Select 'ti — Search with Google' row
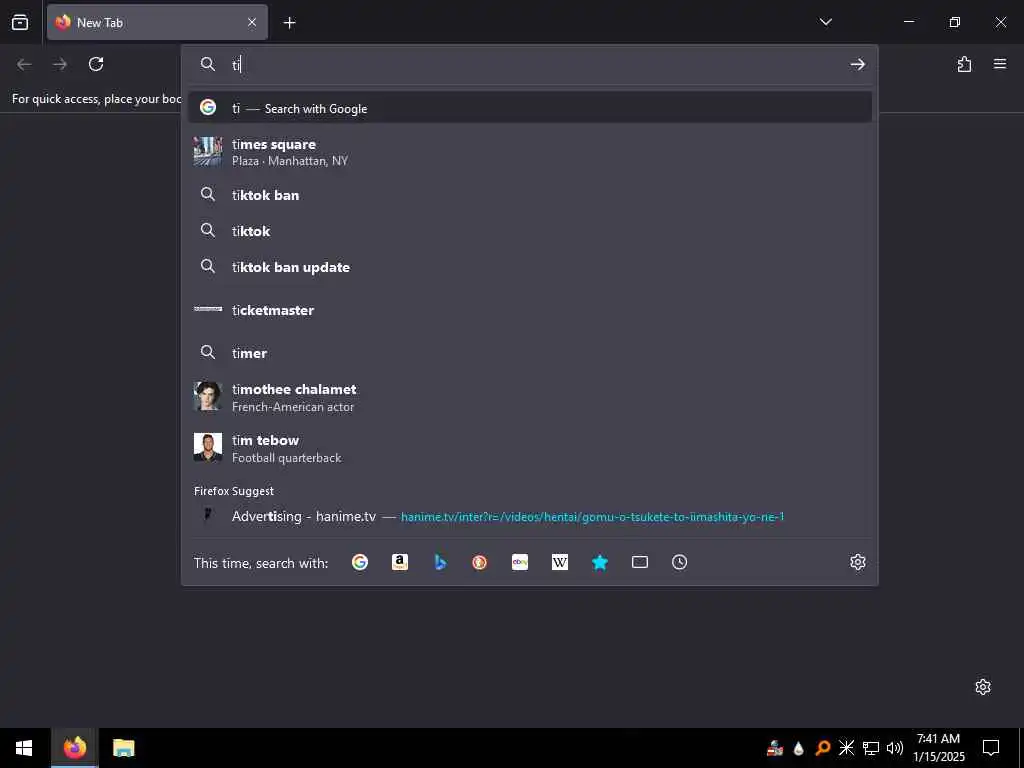 530,108
